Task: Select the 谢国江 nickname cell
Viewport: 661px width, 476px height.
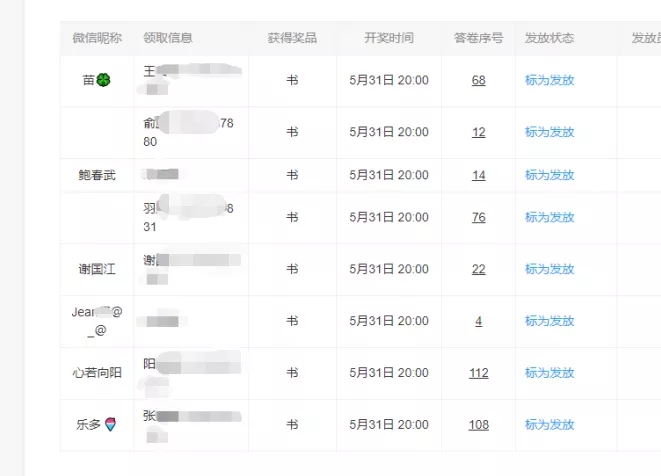Action: [x=97, y=269]
